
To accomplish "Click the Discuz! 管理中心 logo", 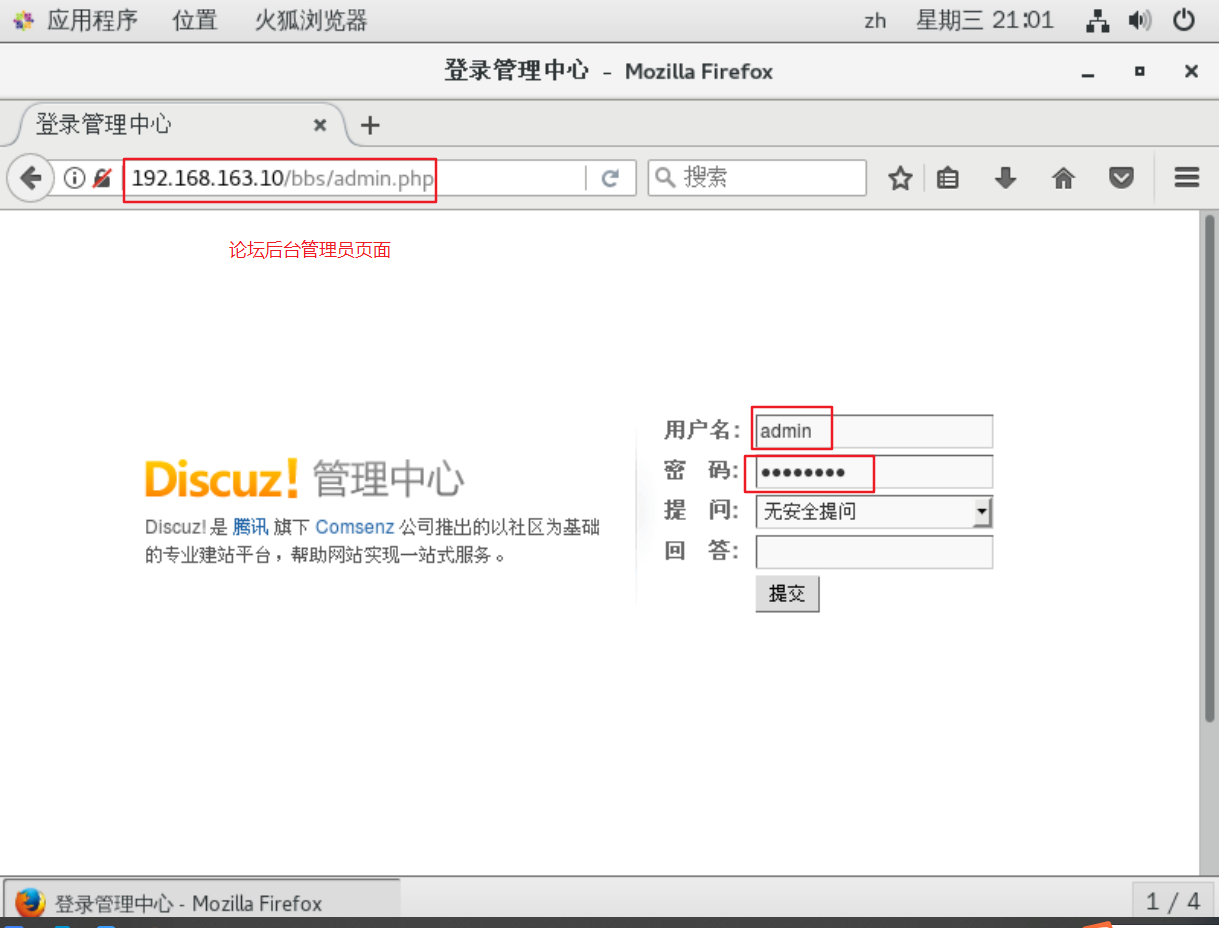I will [x=304, y=478].
